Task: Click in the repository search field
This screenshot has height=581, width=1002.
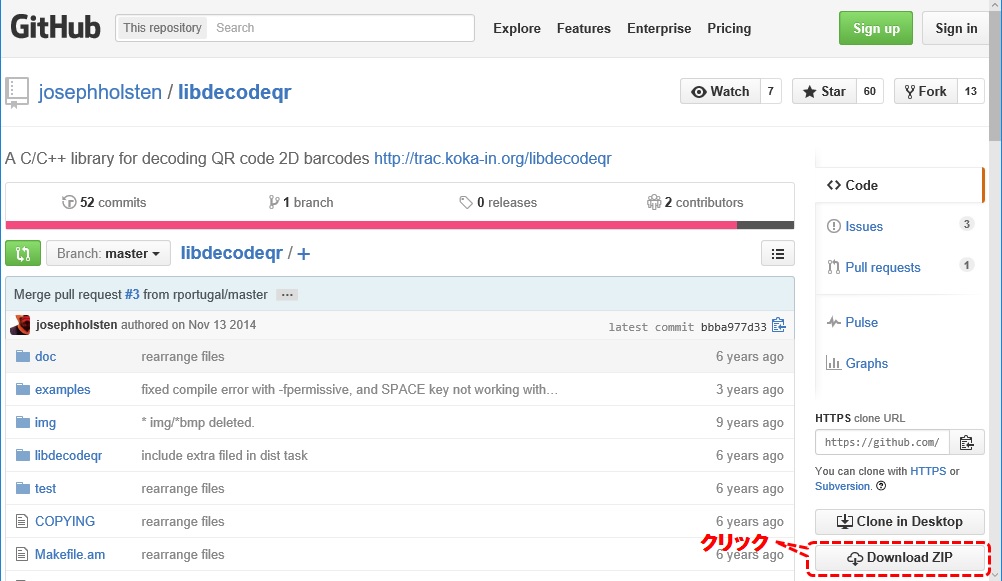Action: (340, 28)
